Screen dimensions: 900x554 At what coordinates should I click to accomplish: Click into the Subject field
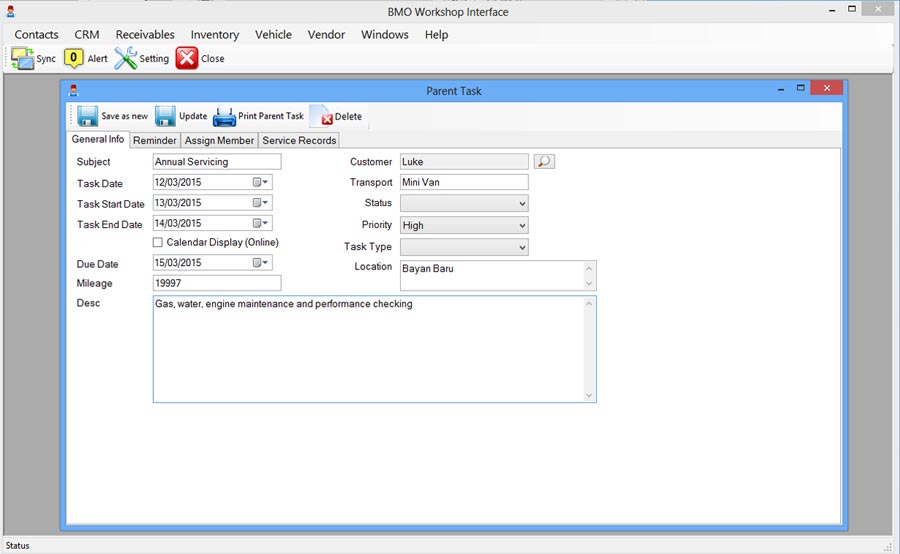pyautogui.click(x=217, y=162)
